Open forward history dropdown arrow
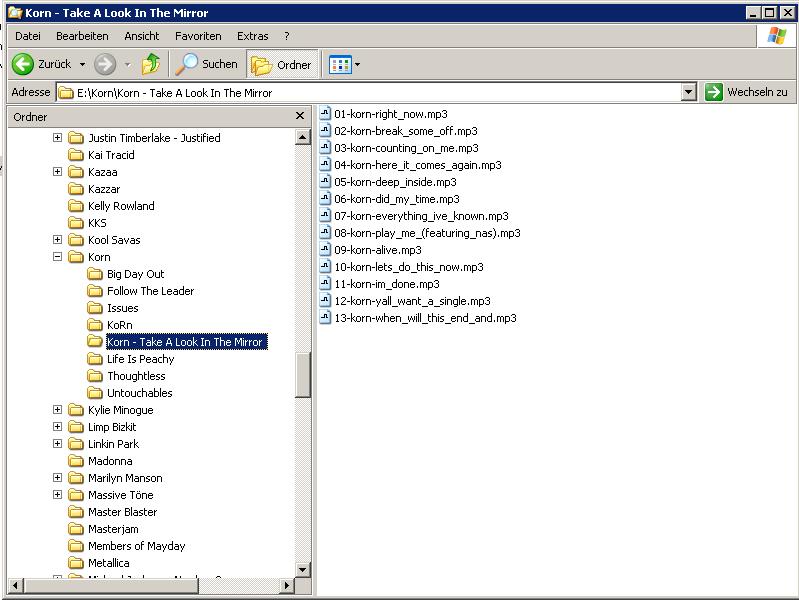The width and height of the screenshot is (799, 600). coord(127,65)
